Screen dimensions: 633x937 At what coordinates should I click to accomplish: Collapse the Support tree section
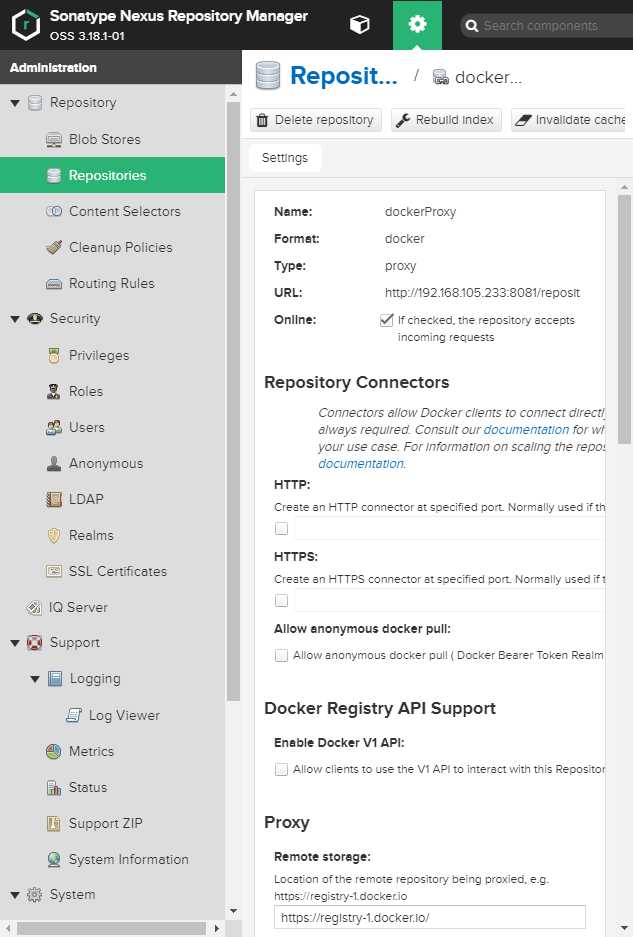[x=15, y=643]
